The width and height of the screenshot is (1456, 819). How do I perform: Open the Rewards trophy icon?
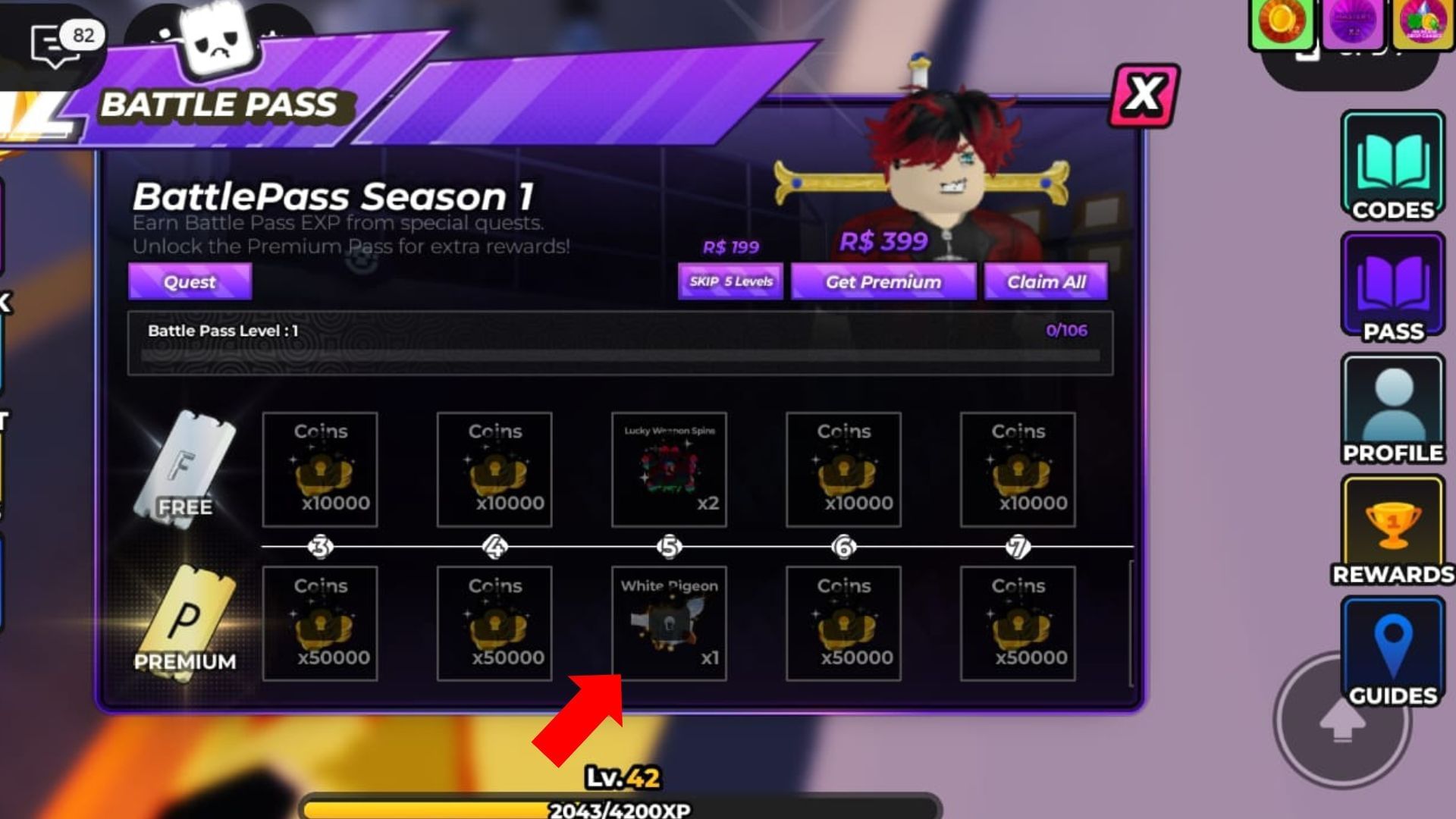(x=1393, y=531)
